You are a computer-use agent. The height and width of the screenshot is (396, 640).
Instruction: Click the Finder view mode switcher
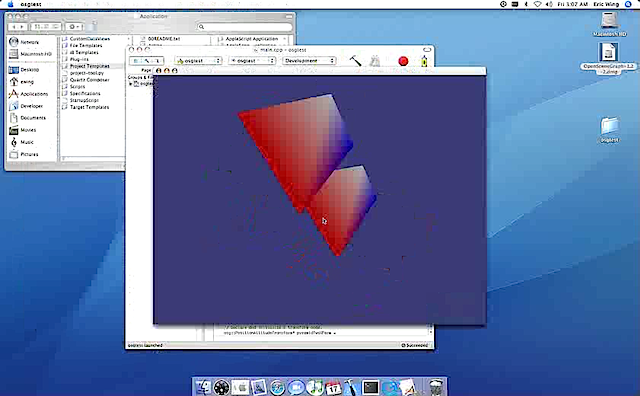pos(46,27)
